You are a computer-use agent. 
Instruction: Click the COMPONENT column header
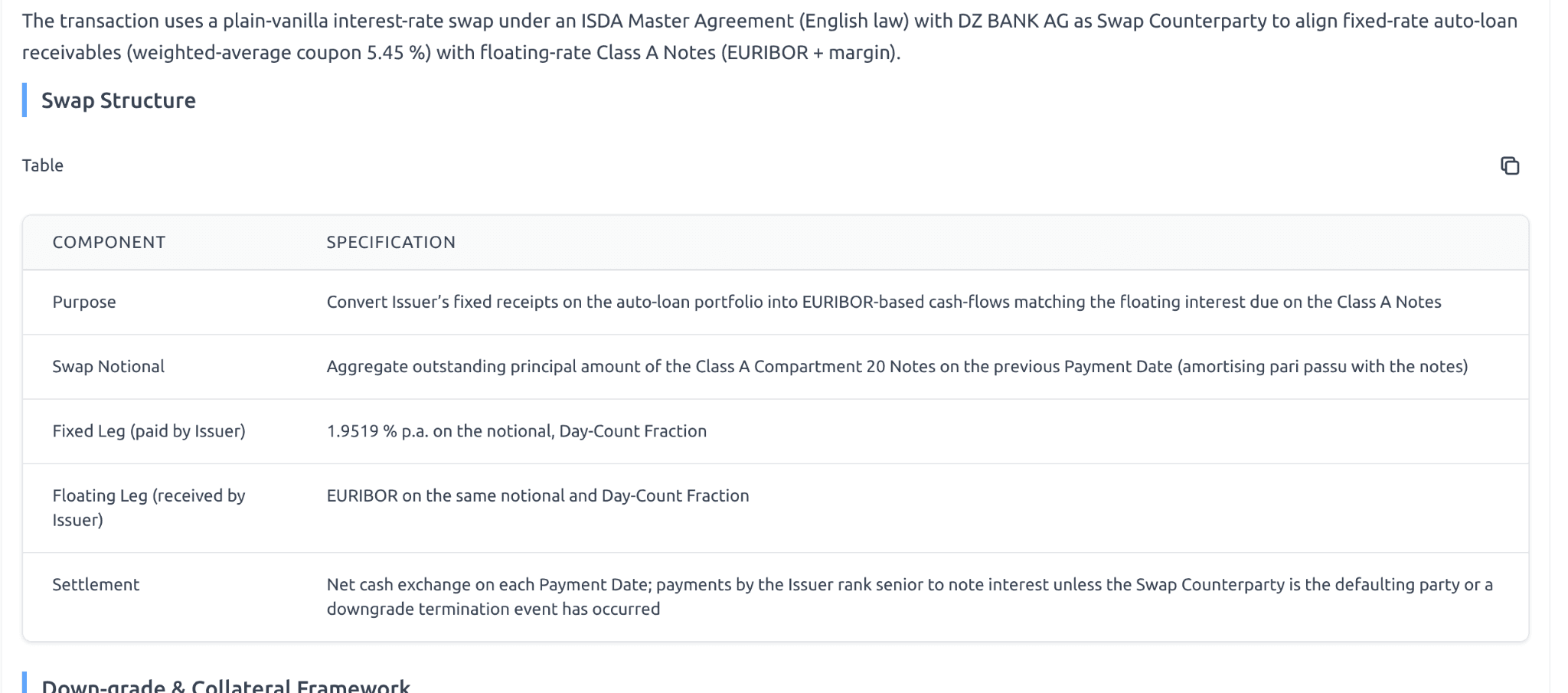[x=109, y=242]
